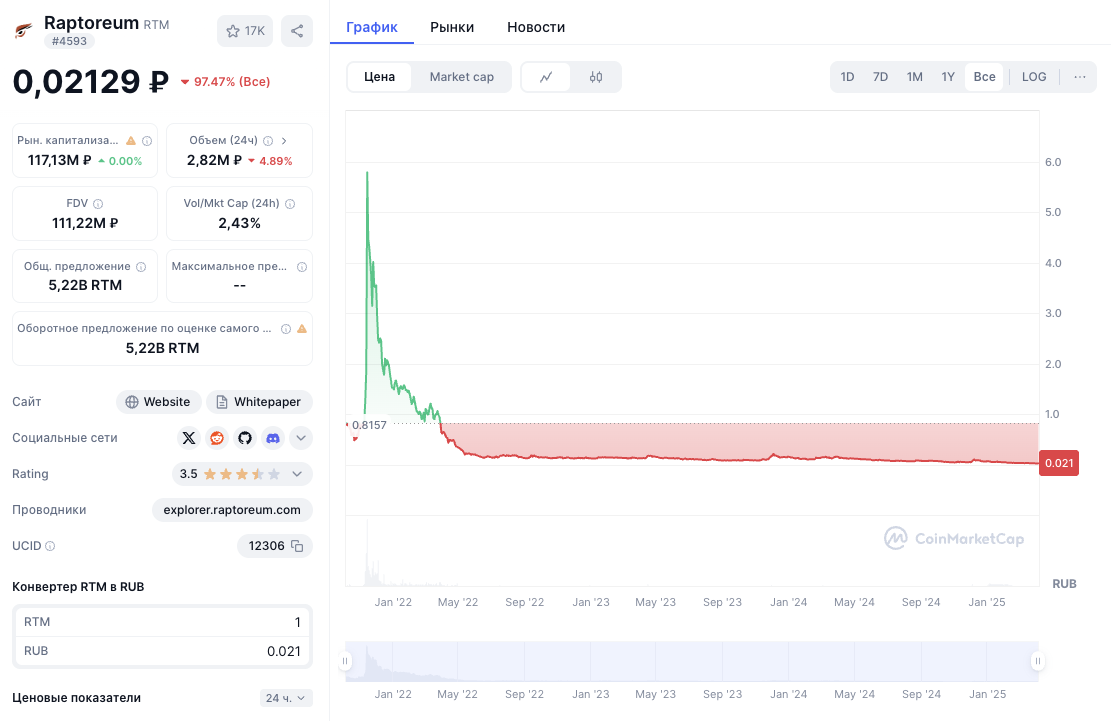
Task: Click the 111,22M ₽ FDV value
Action: 85,223
